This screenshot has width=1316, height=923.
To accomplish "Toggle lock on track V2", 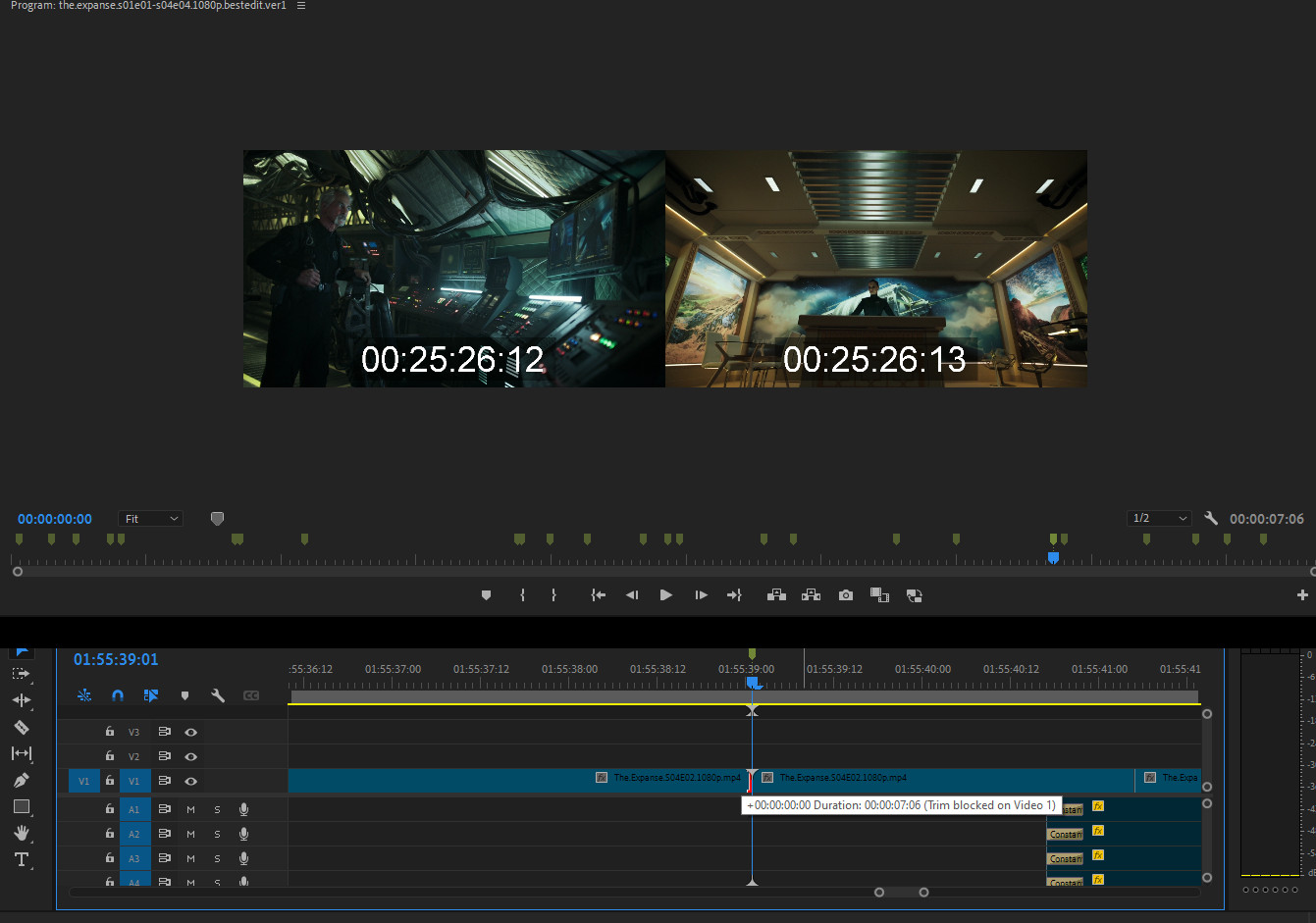I will click(110, 756).
